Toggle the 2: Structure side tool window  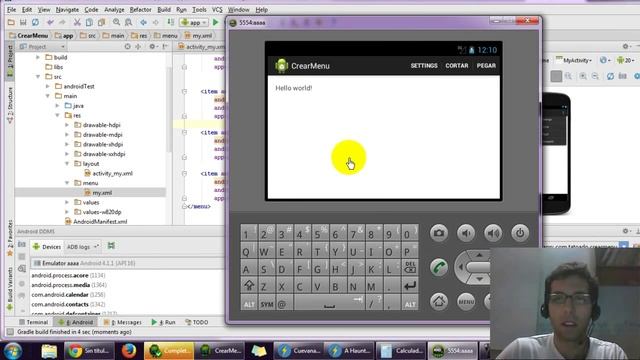pyautogui.click(x=10, y=105)
